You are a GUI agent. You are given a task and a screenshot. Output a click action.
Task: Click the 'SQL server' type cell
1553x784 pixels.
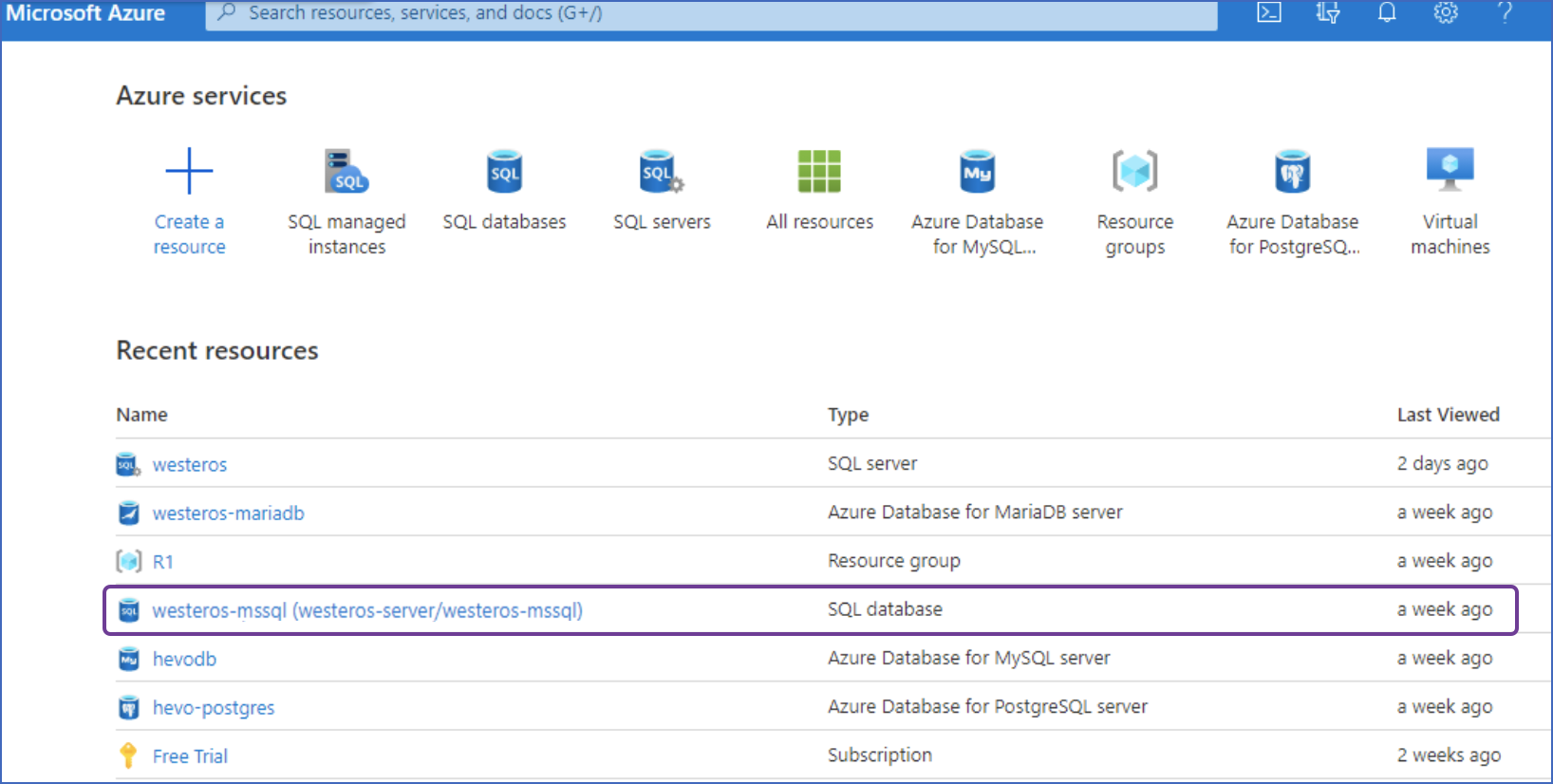click(x=872, y=463)
